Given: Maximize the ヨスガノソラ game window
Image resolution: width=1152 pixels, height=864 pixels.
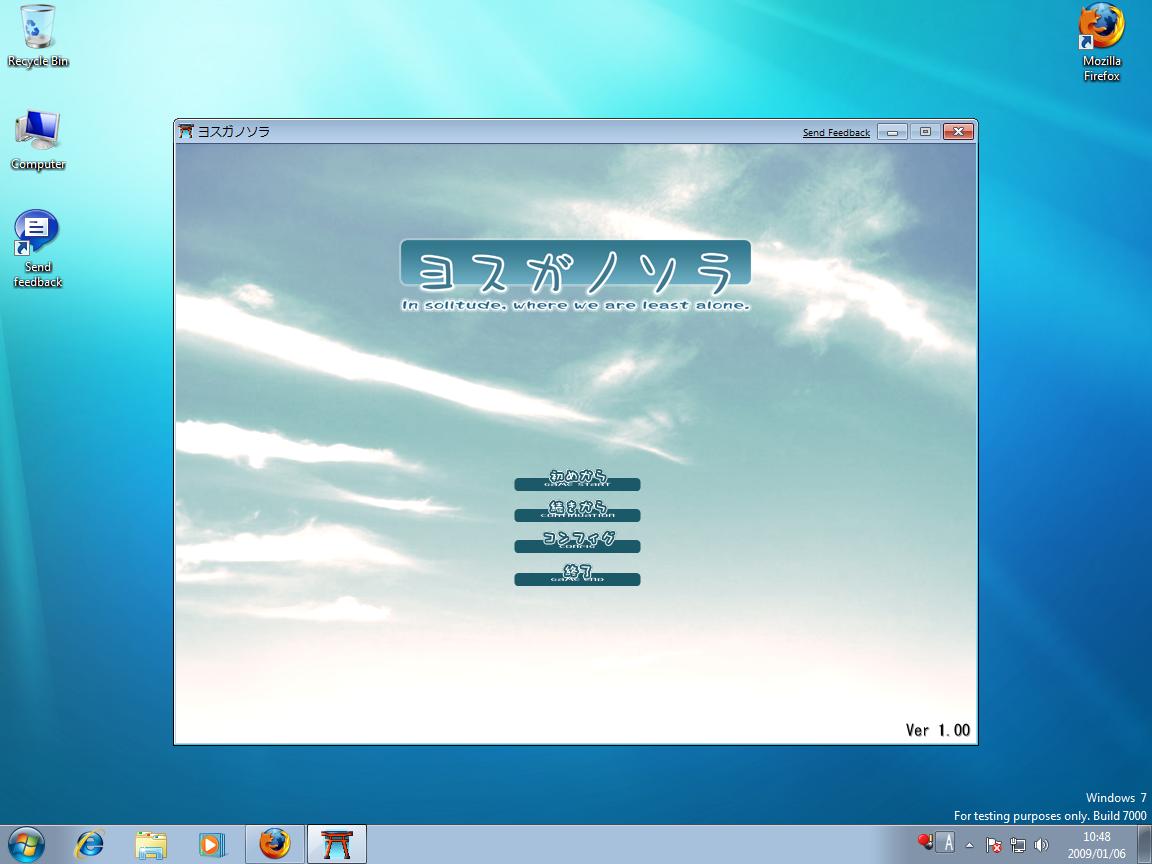Looking at the screenshot, I should pos(925,132).
